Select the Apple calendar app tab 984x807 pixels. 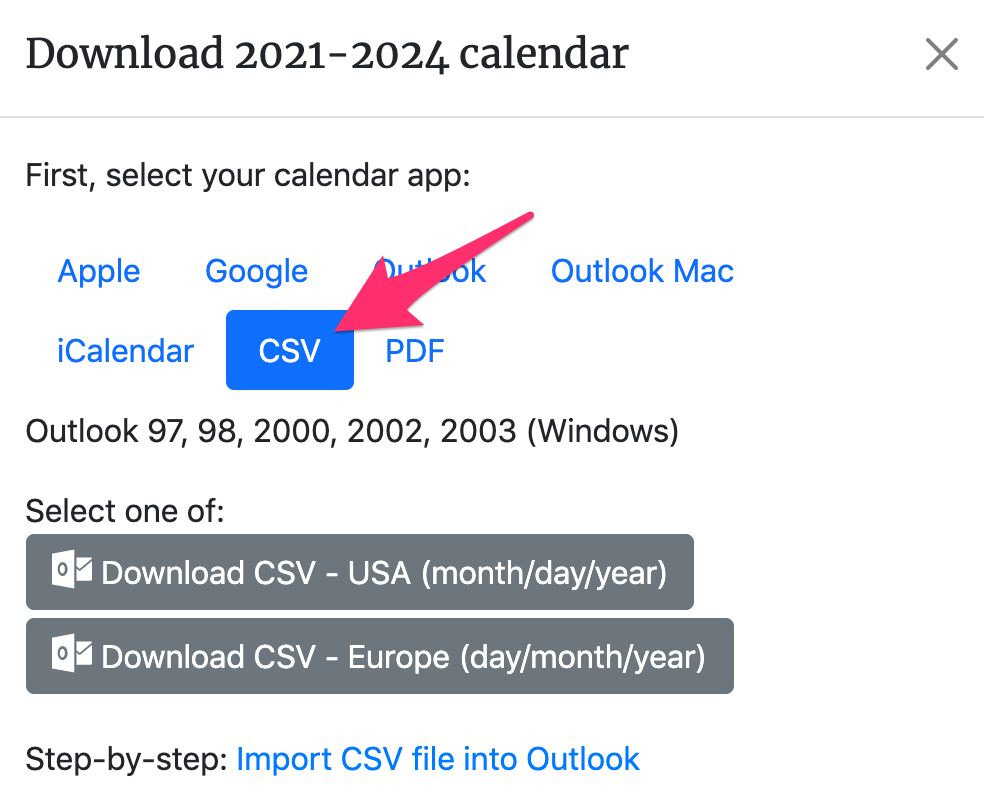[99, 271]
